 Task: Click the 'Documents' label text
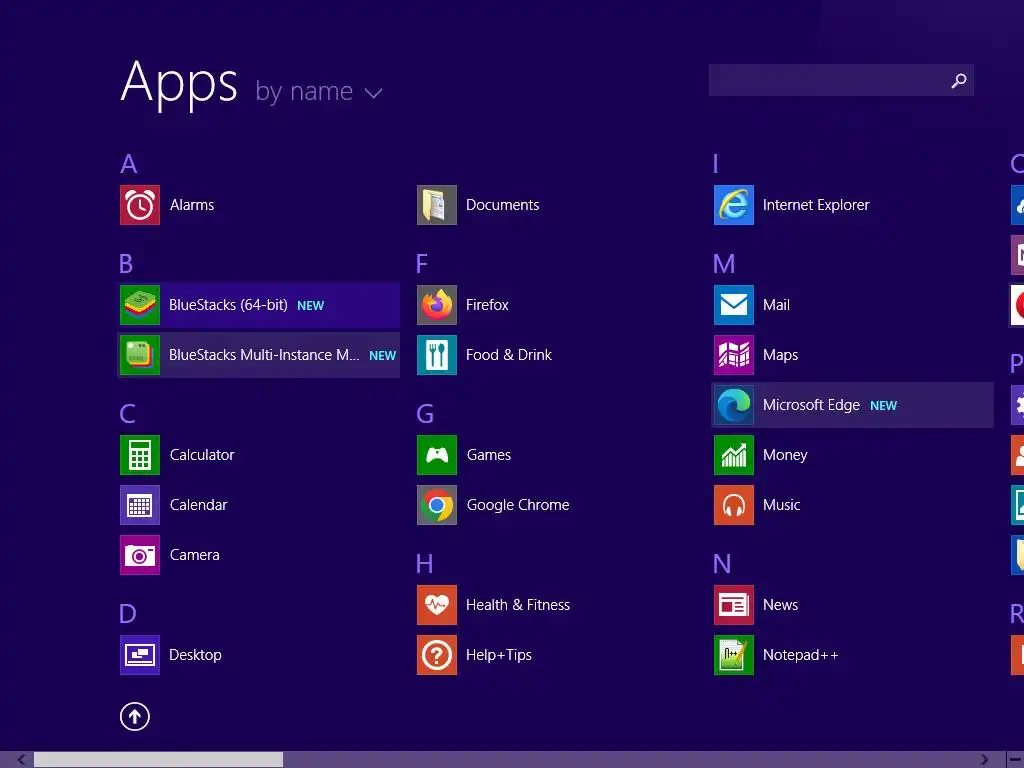coord(503,205)
